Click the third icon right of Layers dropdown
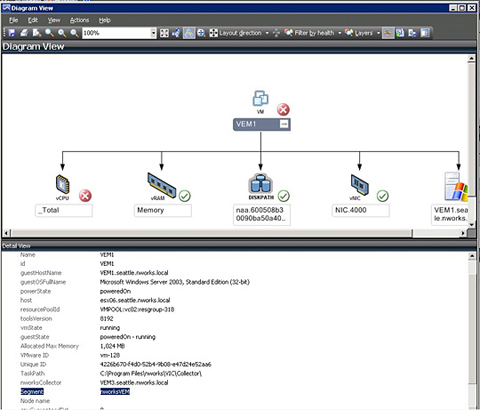Image resolution: width=480 pixels, height=410 pixels. coord(412,33)
